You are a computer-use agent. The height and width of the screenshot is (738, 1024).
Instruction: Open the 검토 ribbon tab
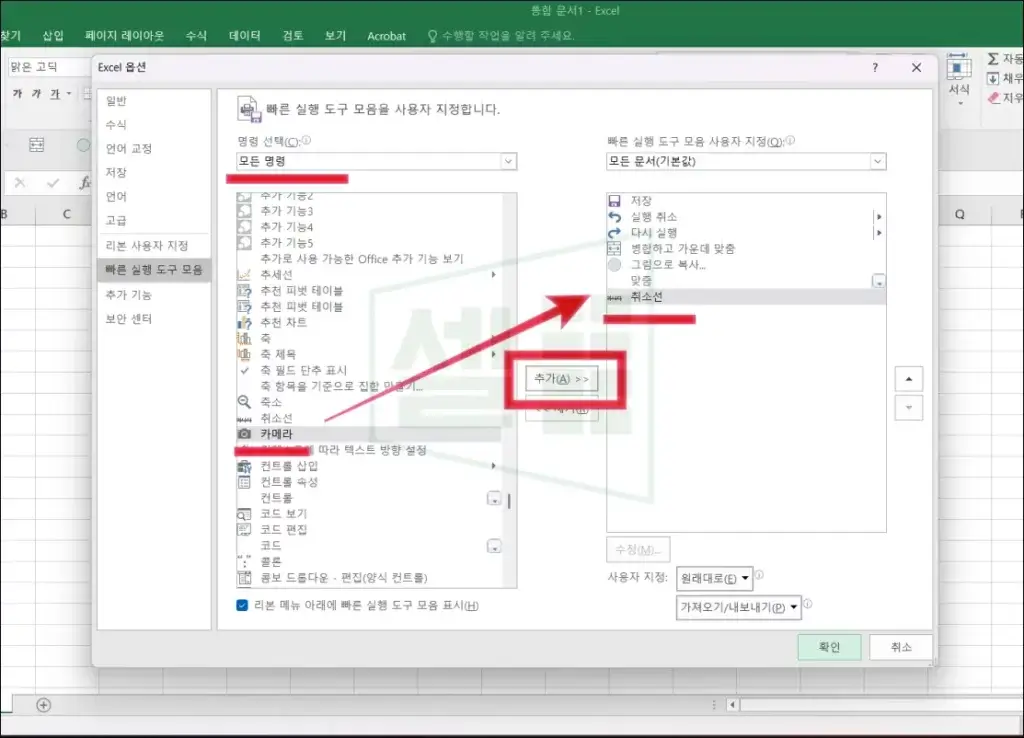coord(293,35)
